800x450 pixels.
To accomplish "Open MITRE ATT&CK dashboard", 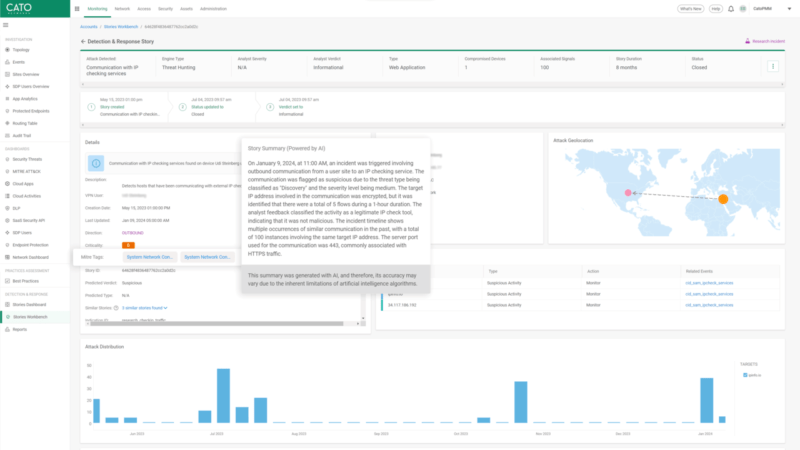I will (x=27, y=172).
